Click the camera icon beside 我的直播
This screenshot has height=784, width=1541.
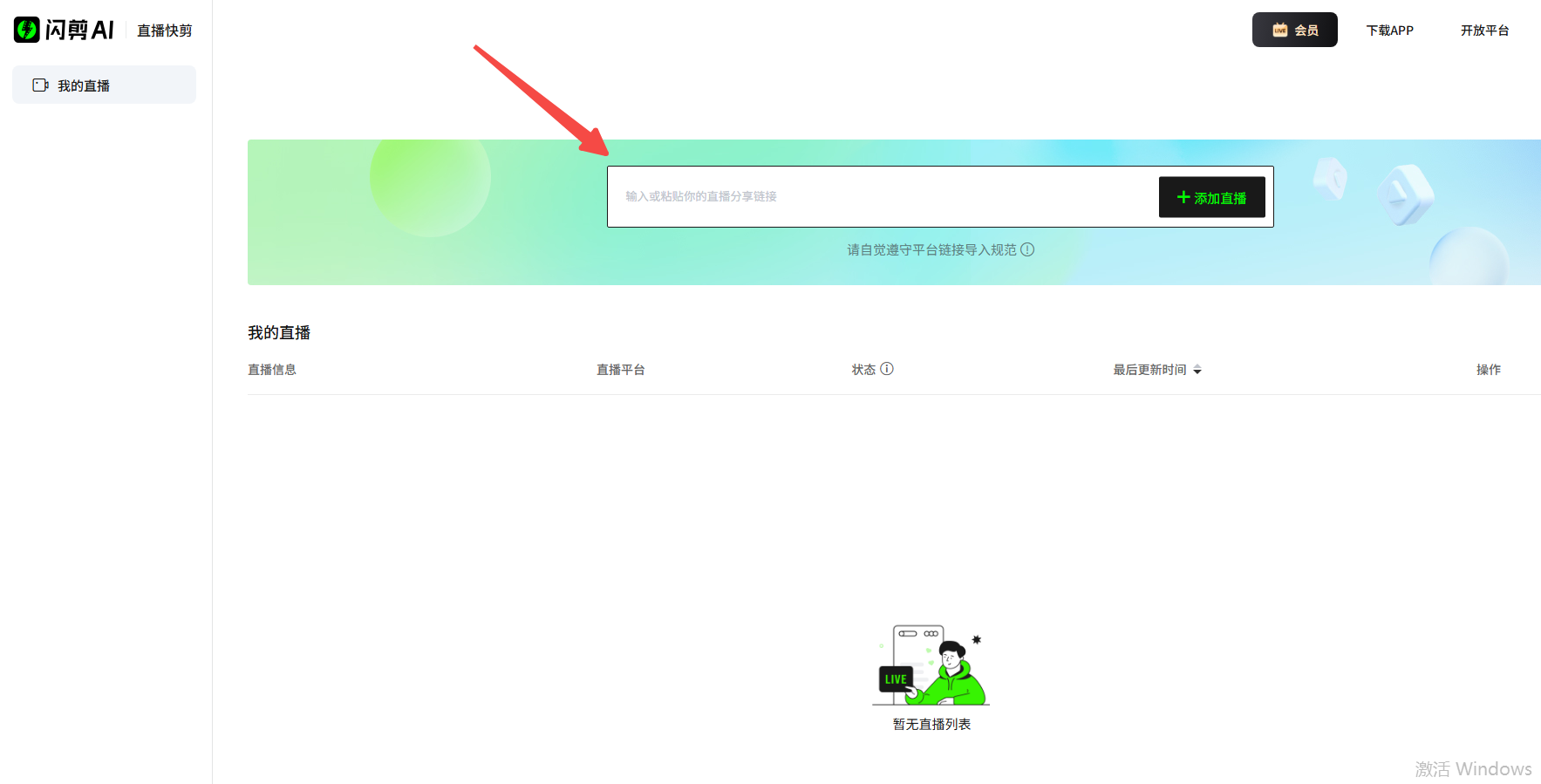coord(40,85)
